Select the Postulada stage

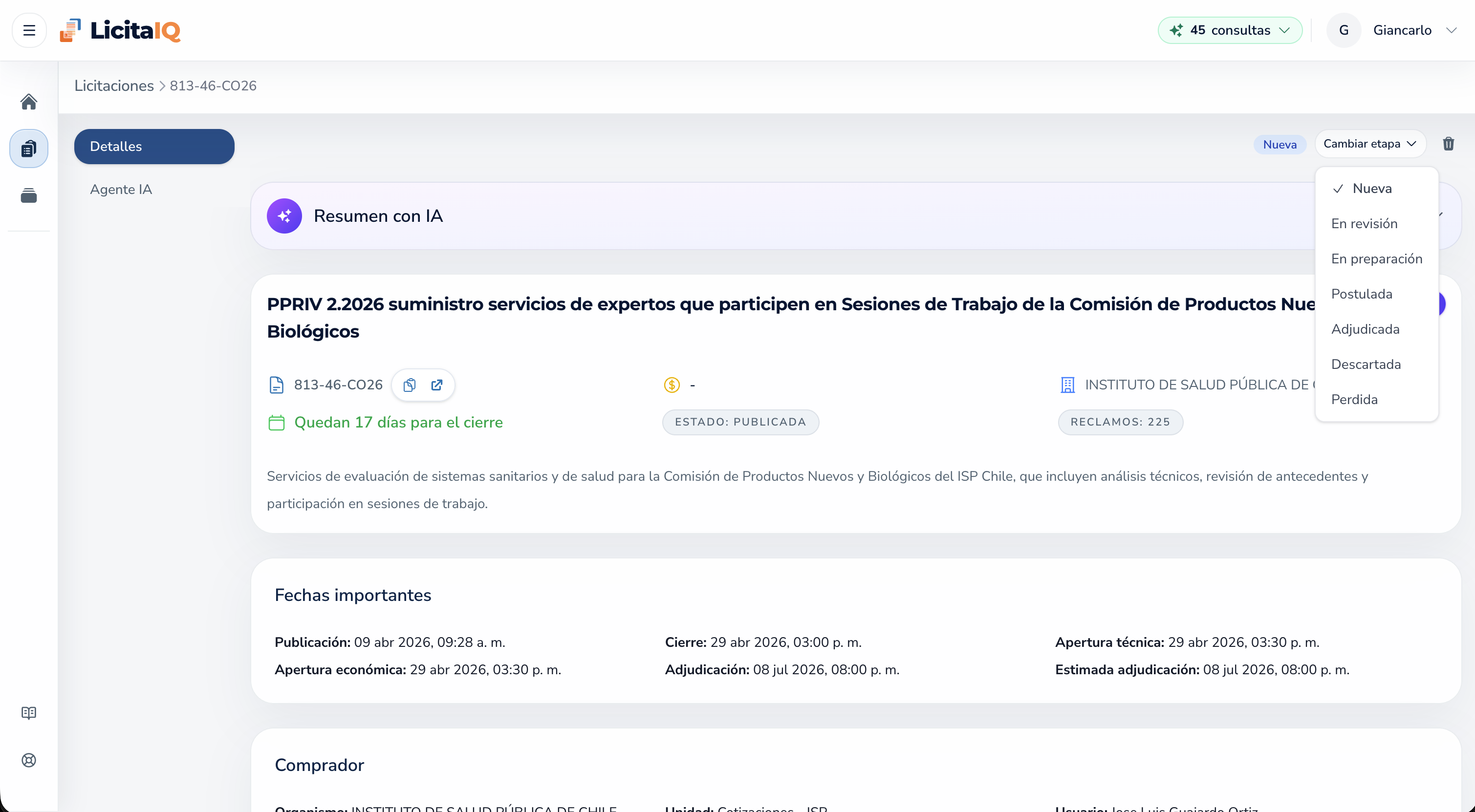click(1376, 294)
